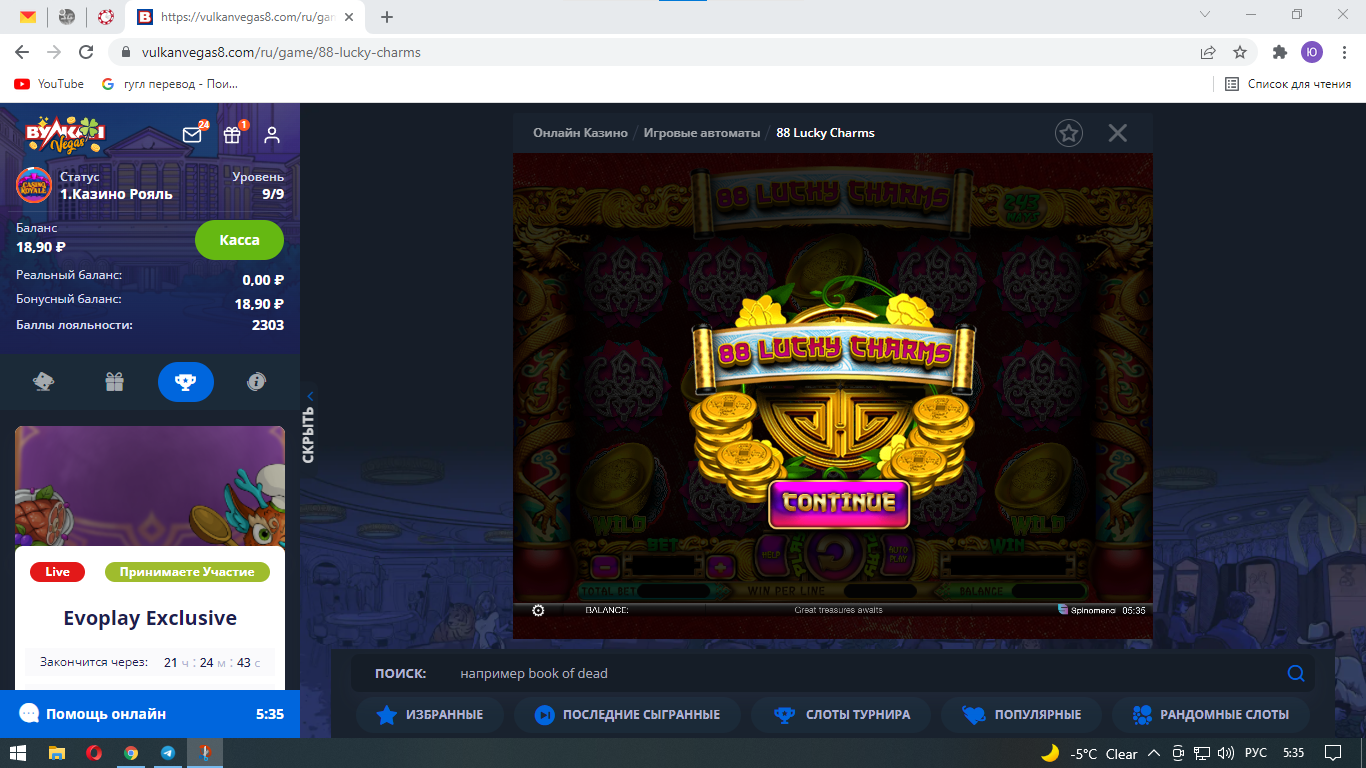
Task: Open a new browser tab
Action: [x=387, y=17]
